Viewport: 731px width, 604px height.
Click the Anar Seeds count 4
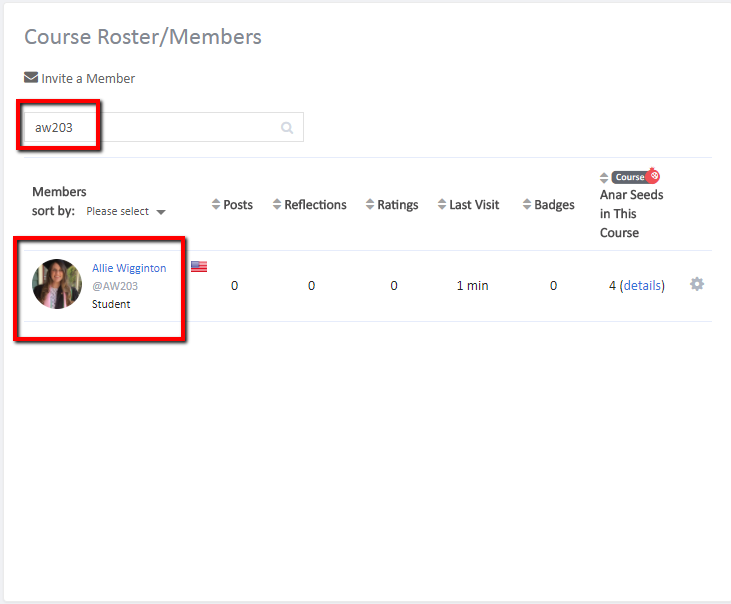tap(612, 285)
